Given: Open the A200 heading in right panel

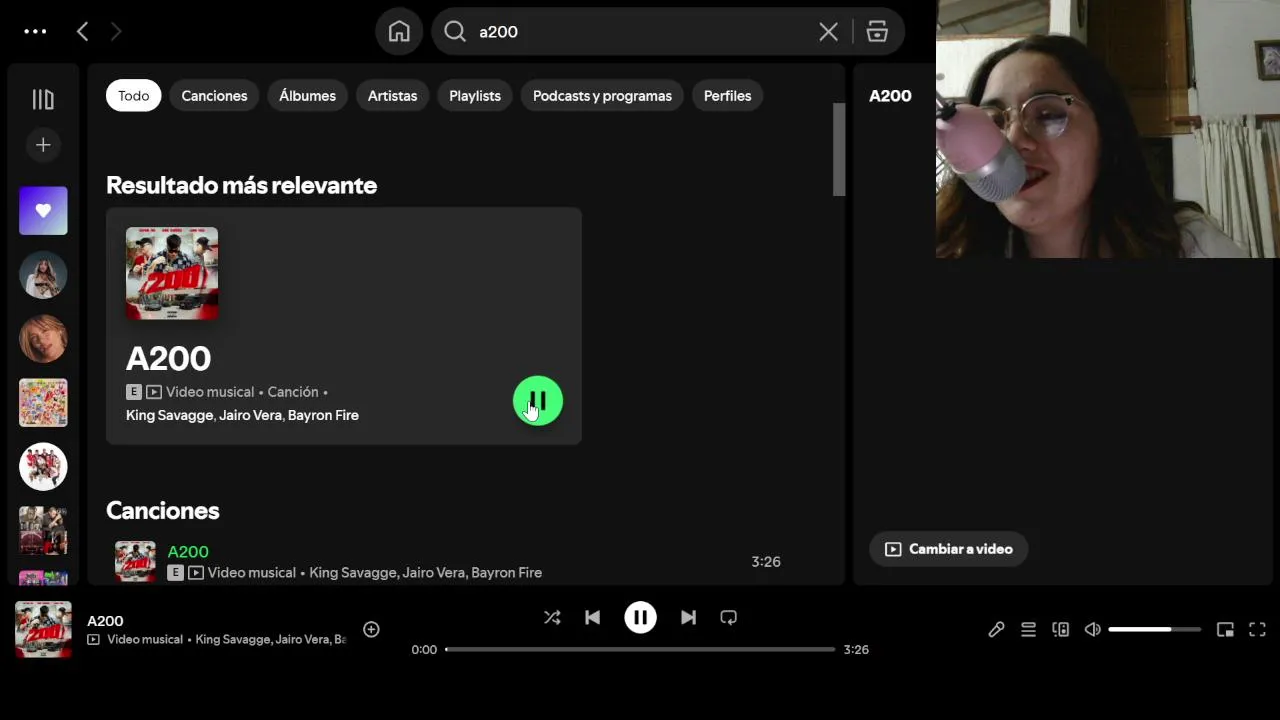Looking at the screenshot, I should (890, 96).
